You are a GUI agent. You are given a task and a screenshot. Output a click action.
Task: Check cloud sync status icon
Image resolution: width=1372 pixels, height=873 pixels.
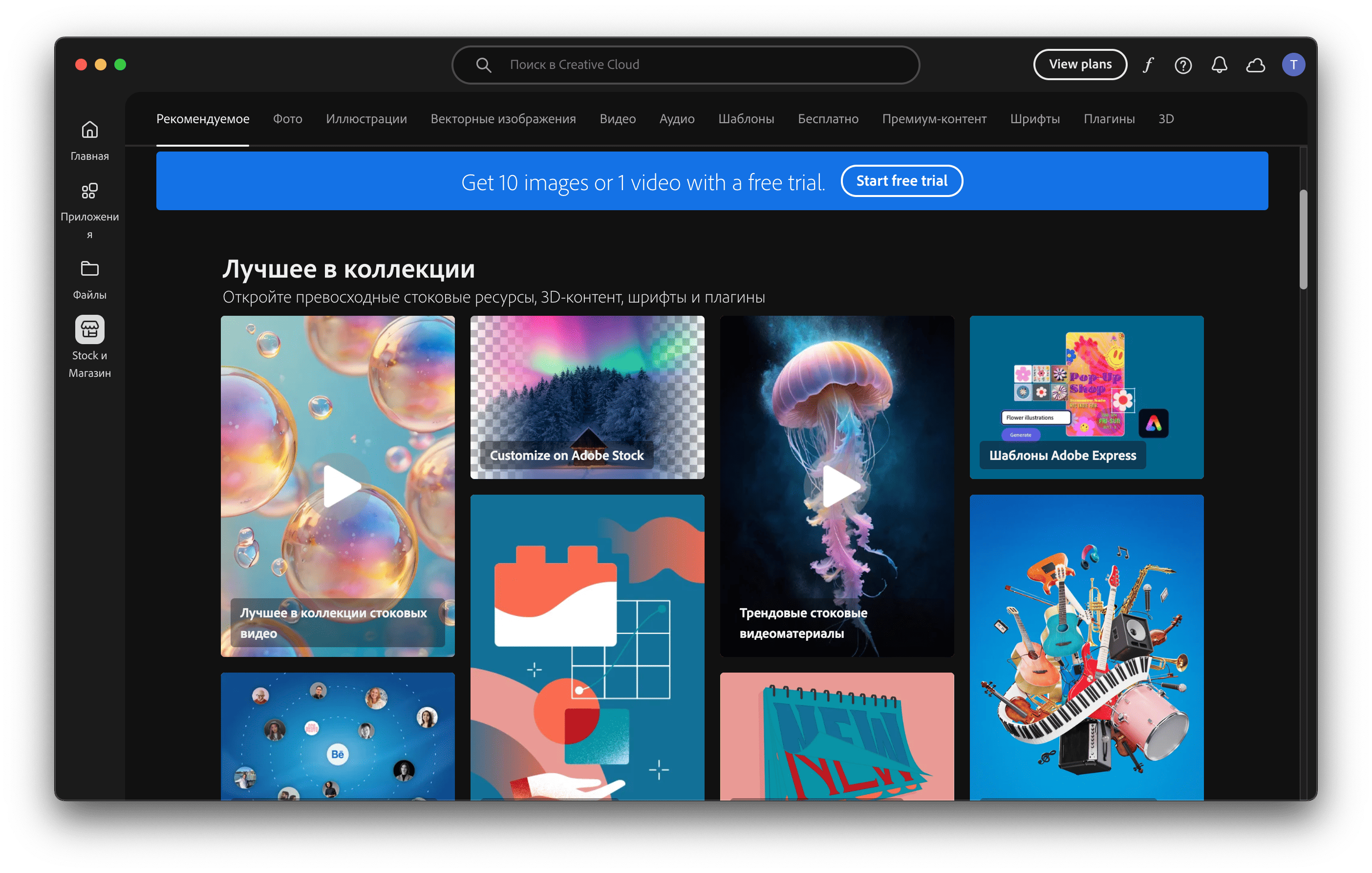[1256, 65]
